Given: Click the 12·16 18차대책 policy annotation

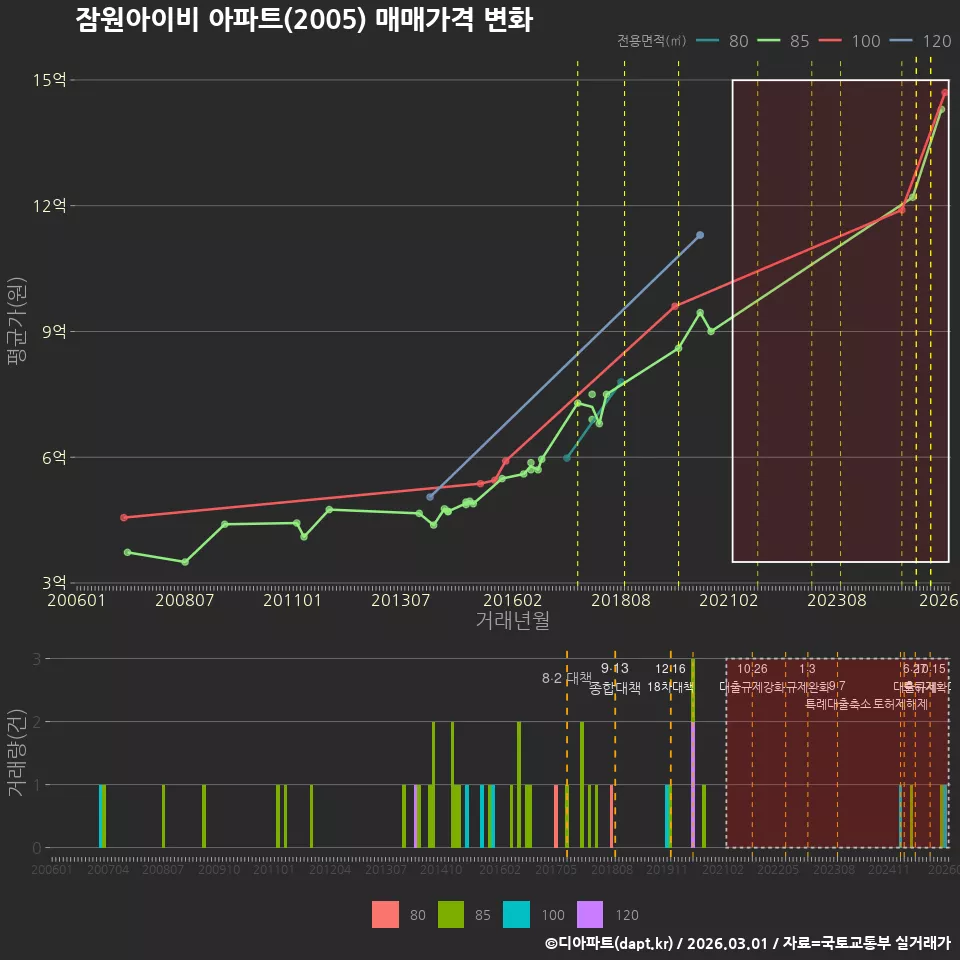Looking at the screenshot, I should pos(670,678).
